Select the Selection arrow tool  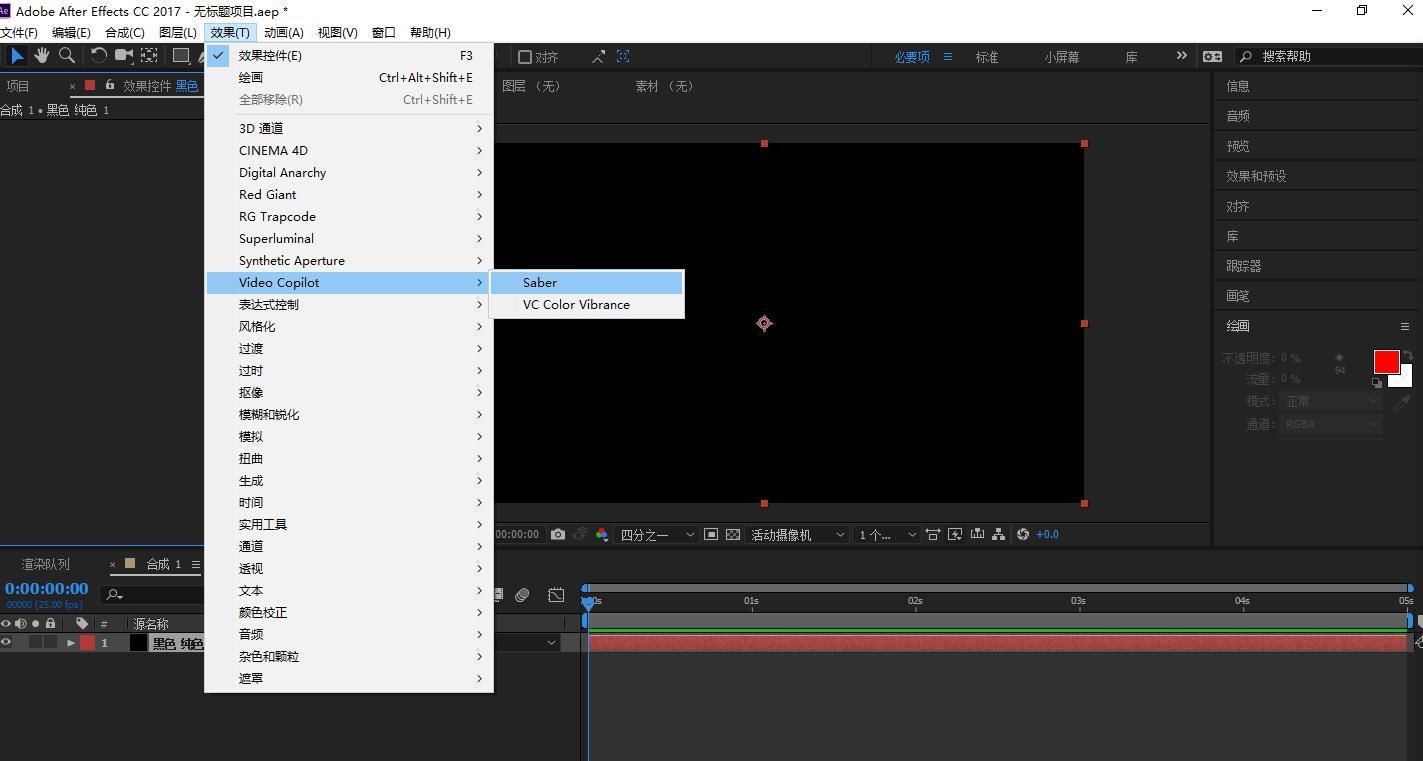tap(17, 56)
